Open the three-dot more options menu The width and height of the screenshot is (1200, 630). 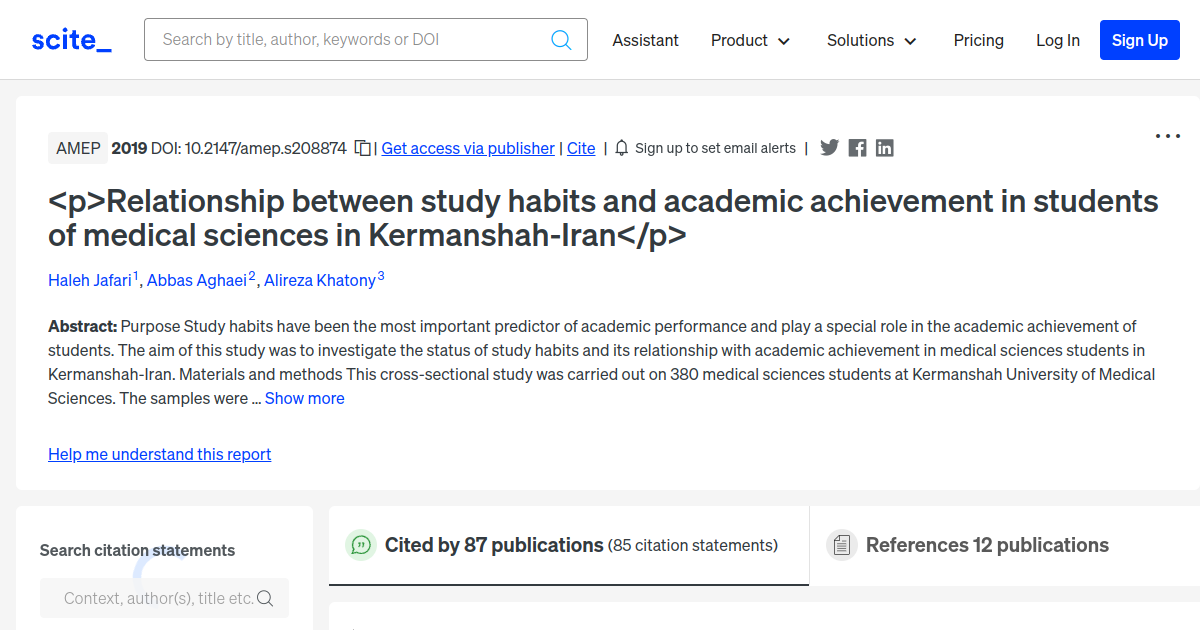1168,136
